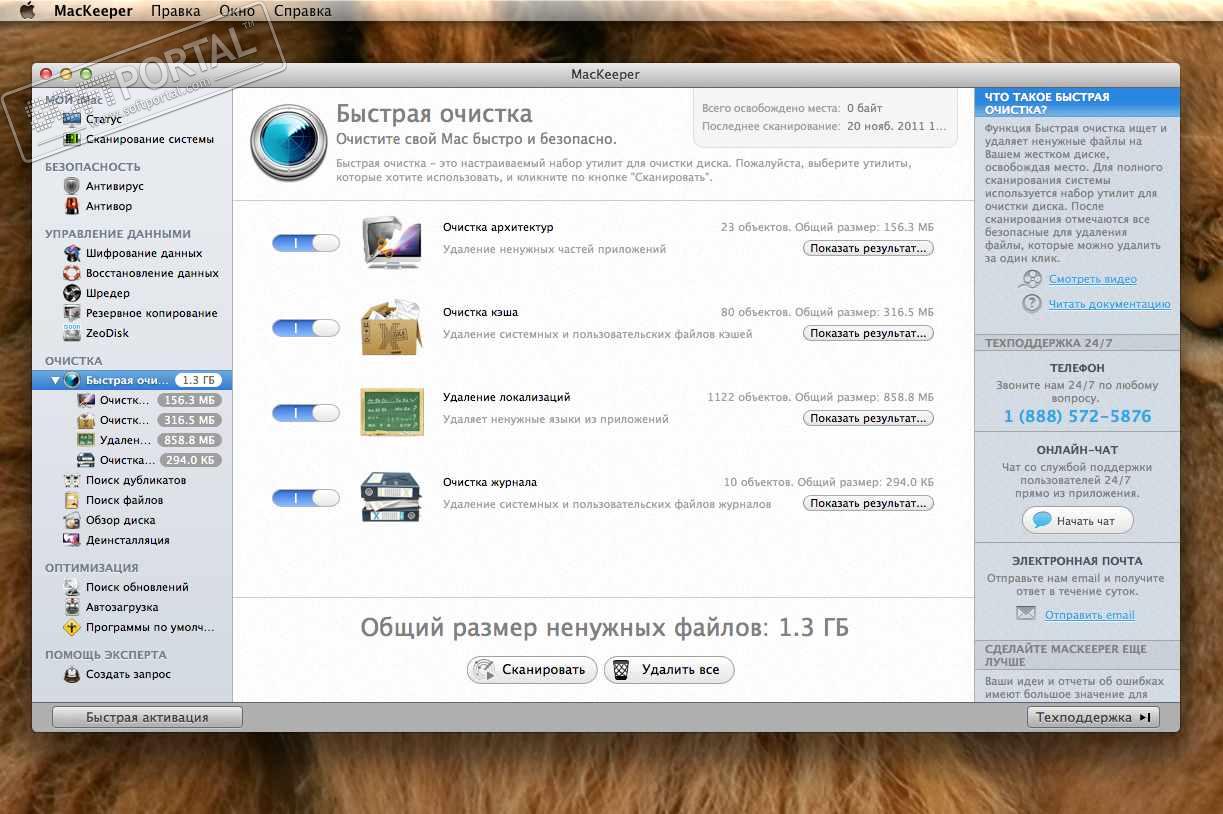This screenshot has width=1223, height=814.
Task: Click the Шифрование данных icon
Action: pos(71,253)
